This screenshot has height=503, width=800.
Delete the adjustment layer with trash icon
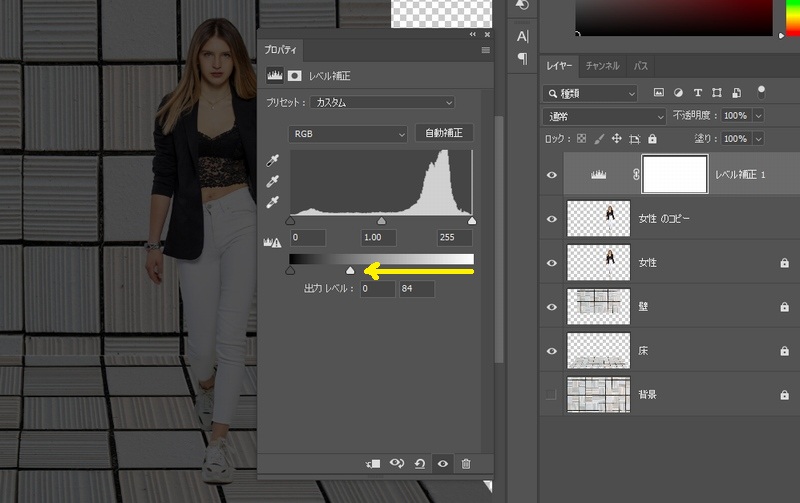point(465,463)
